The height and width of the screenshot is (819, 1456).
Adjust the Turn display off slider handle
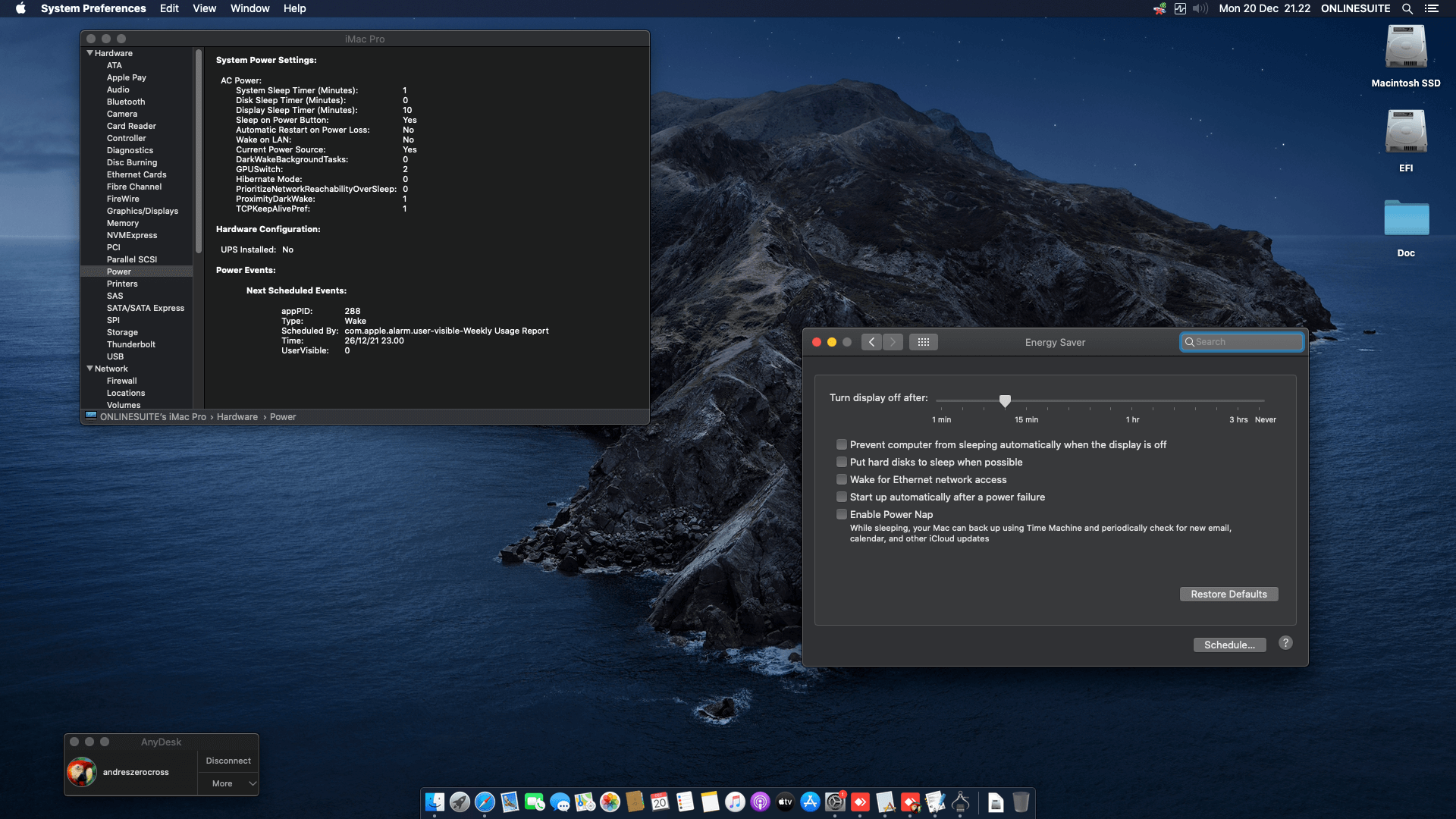(1005, 400)
